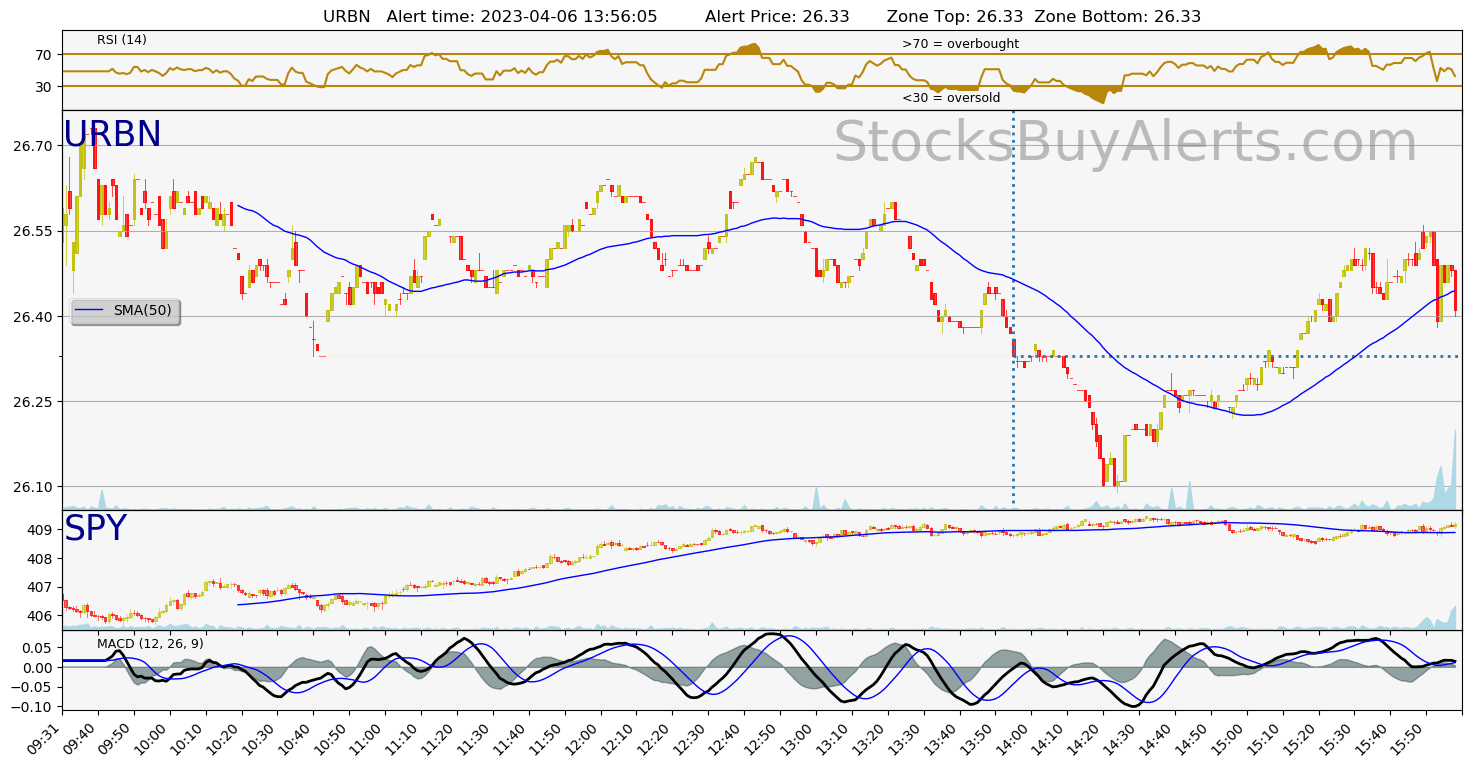The image size is (1476, 768).
Task: Click the RSI (14) label
Action: (x=122, y=40)
